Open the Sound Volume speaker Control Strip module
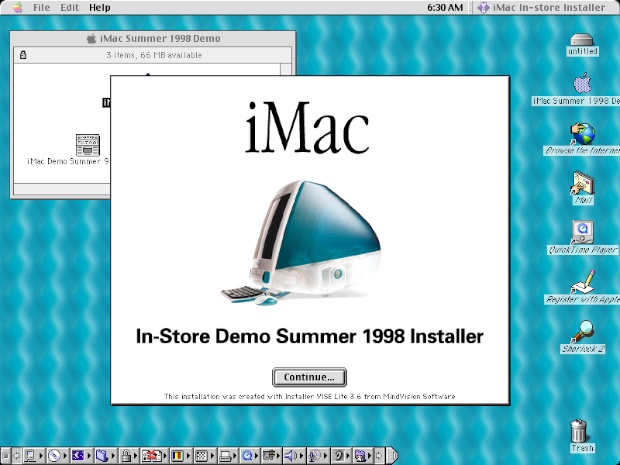Viewport: 620px width, 465px height. coord(293,456)
